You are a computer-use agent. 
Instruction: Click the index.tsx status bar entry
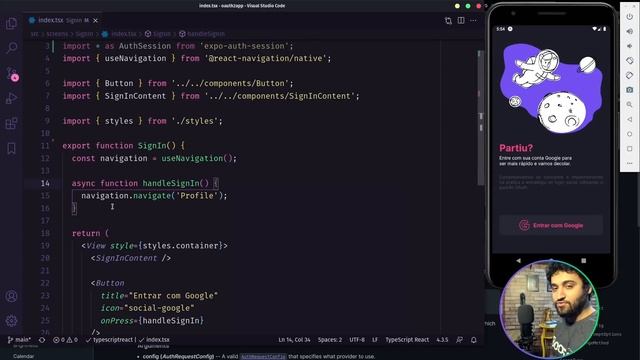pos(154,340)
